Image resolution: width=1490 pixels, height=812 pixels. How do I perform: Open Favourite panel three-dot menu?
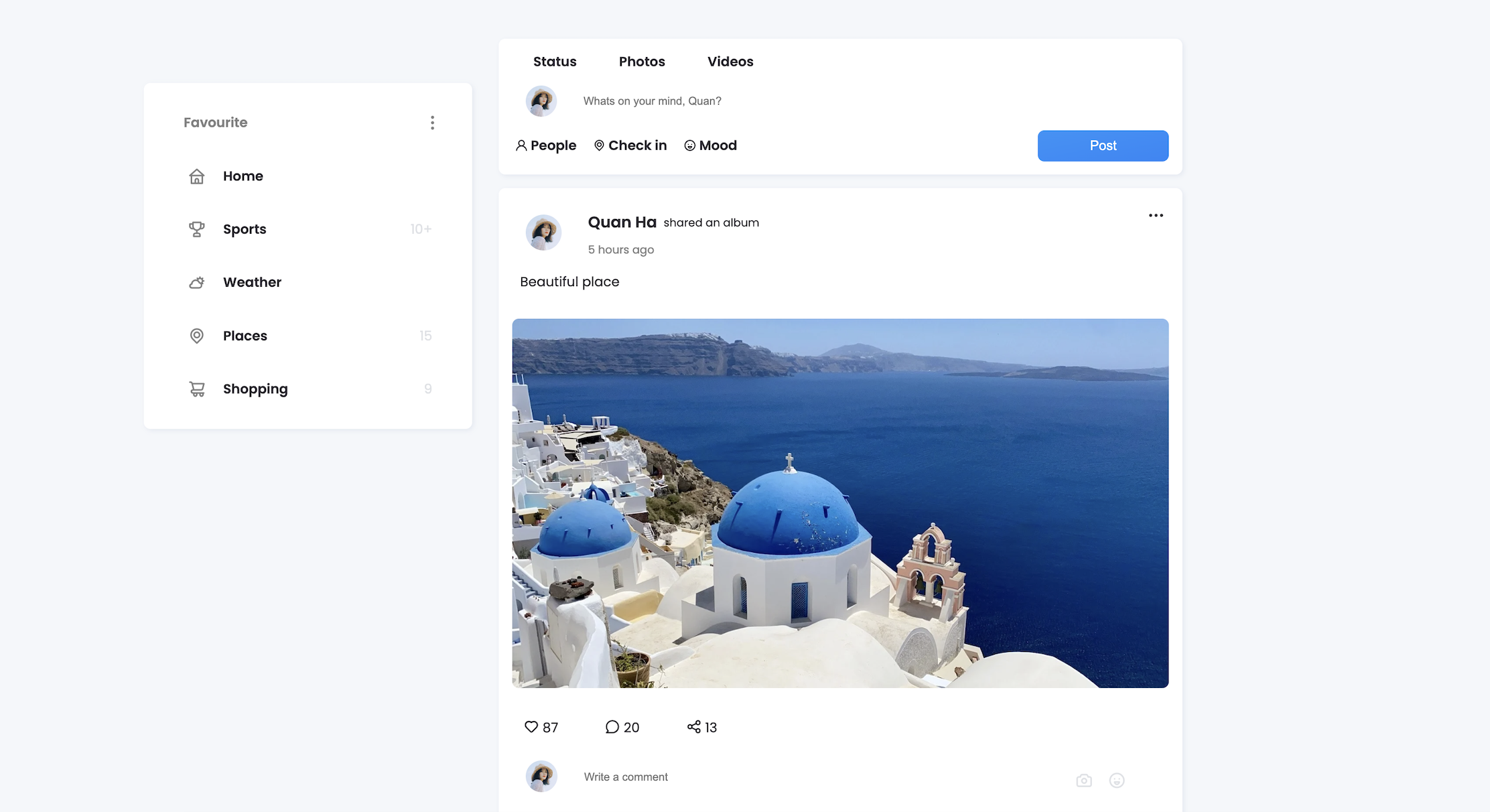433,123
